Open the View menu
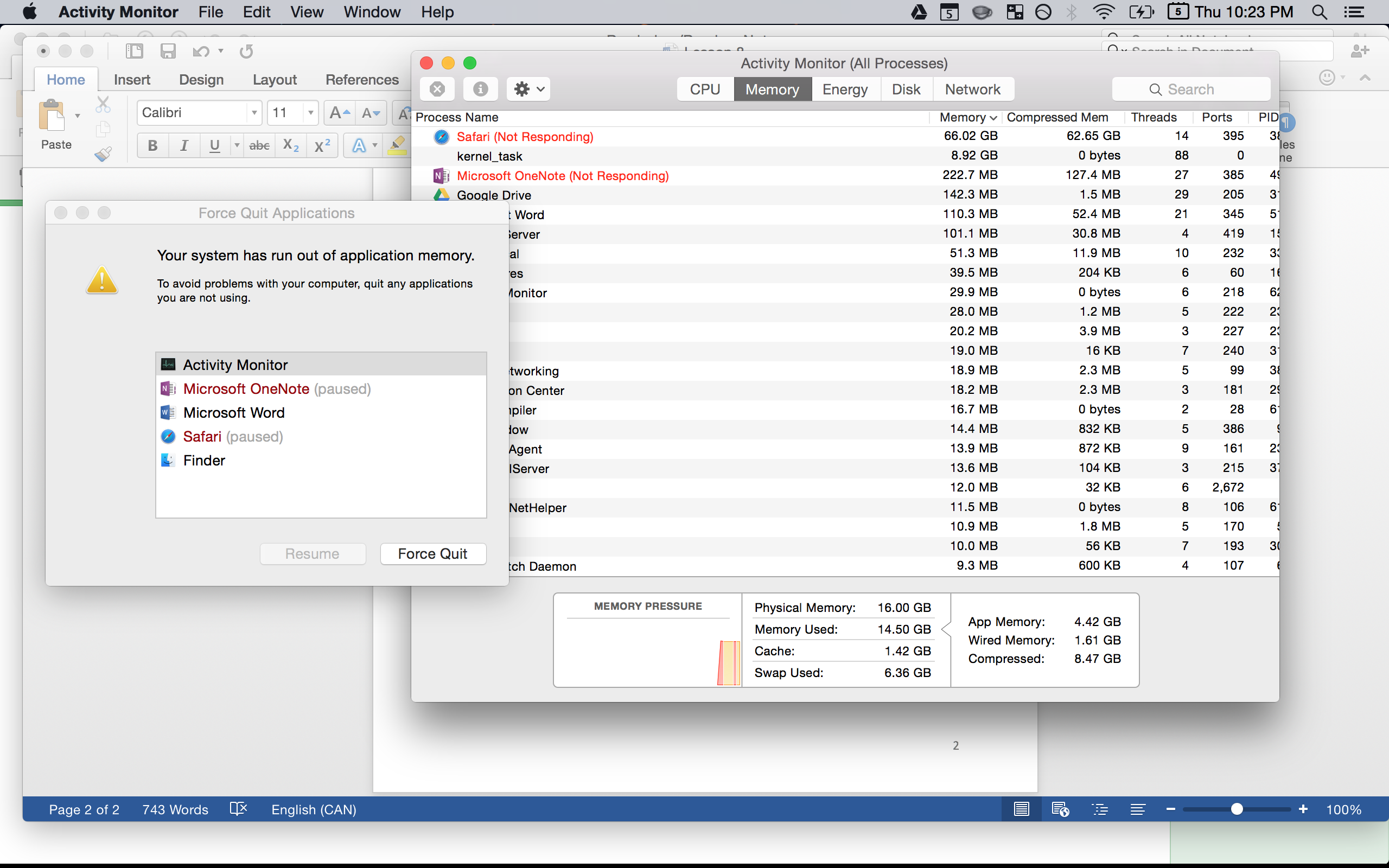Image resolution: width=1389 pixels, height=868 pixels. coord(307,12)
